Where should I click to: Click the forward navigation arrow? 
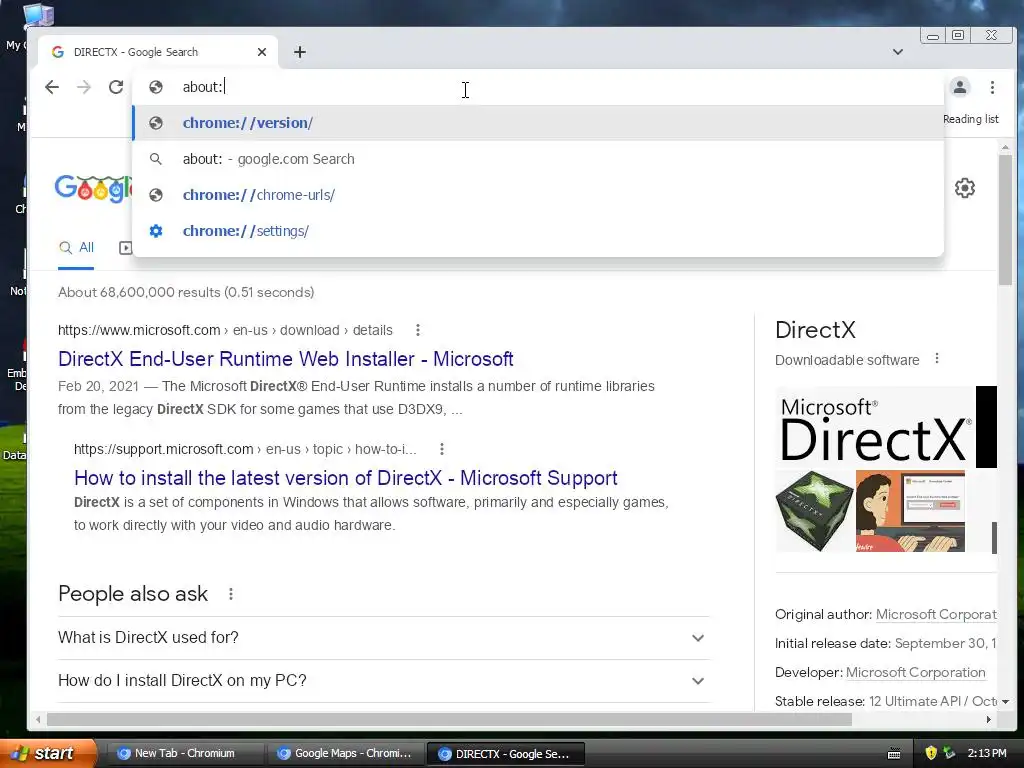pyautogui.click(x=84, y=87)
